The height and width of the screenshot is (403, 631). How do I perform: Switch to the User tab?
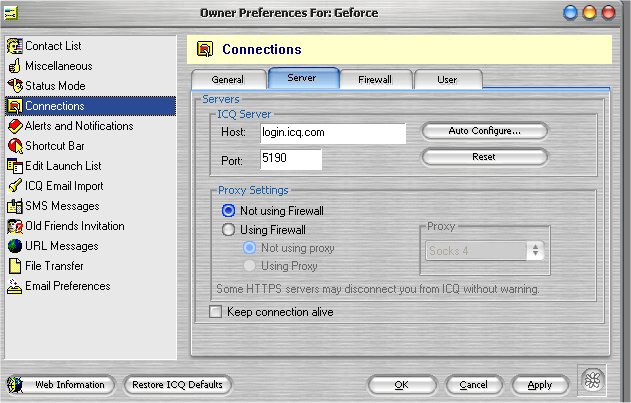tap(447, 80)
